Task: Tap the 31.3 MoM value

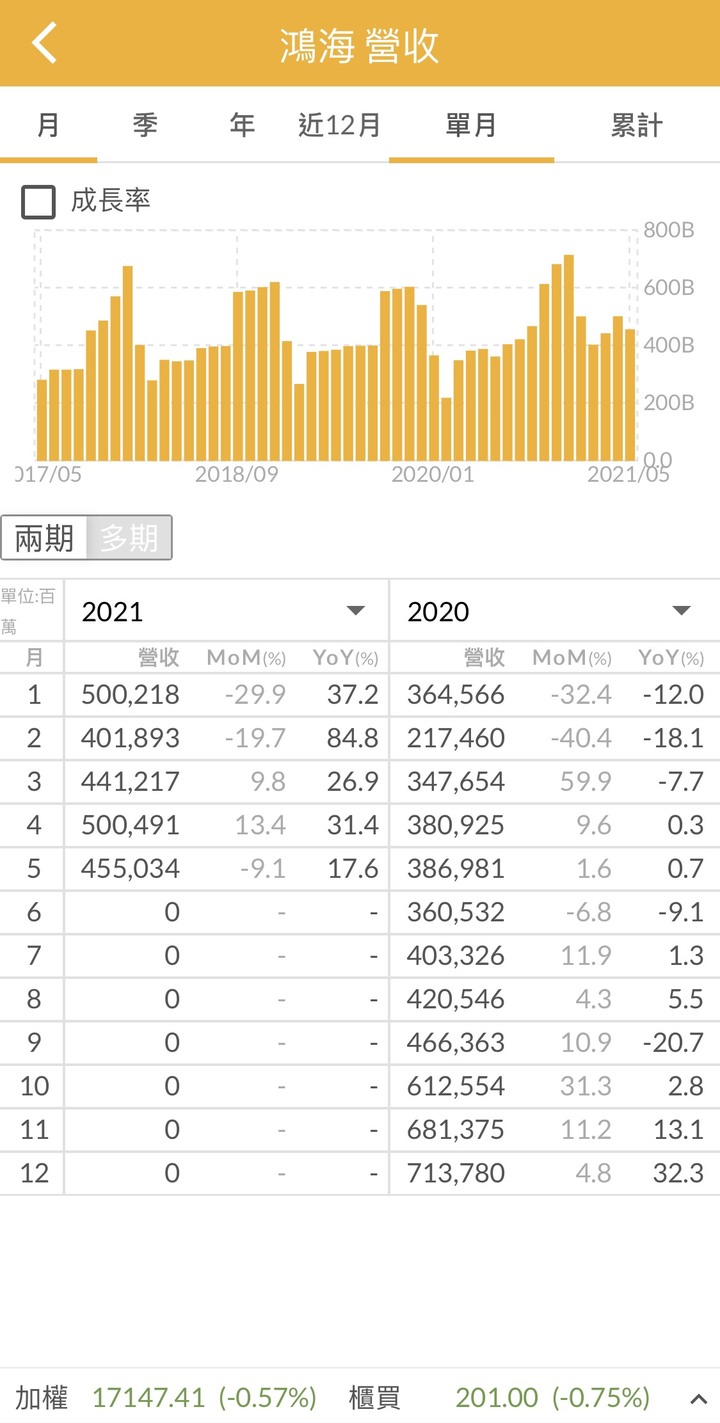Action: point(586,1086)
